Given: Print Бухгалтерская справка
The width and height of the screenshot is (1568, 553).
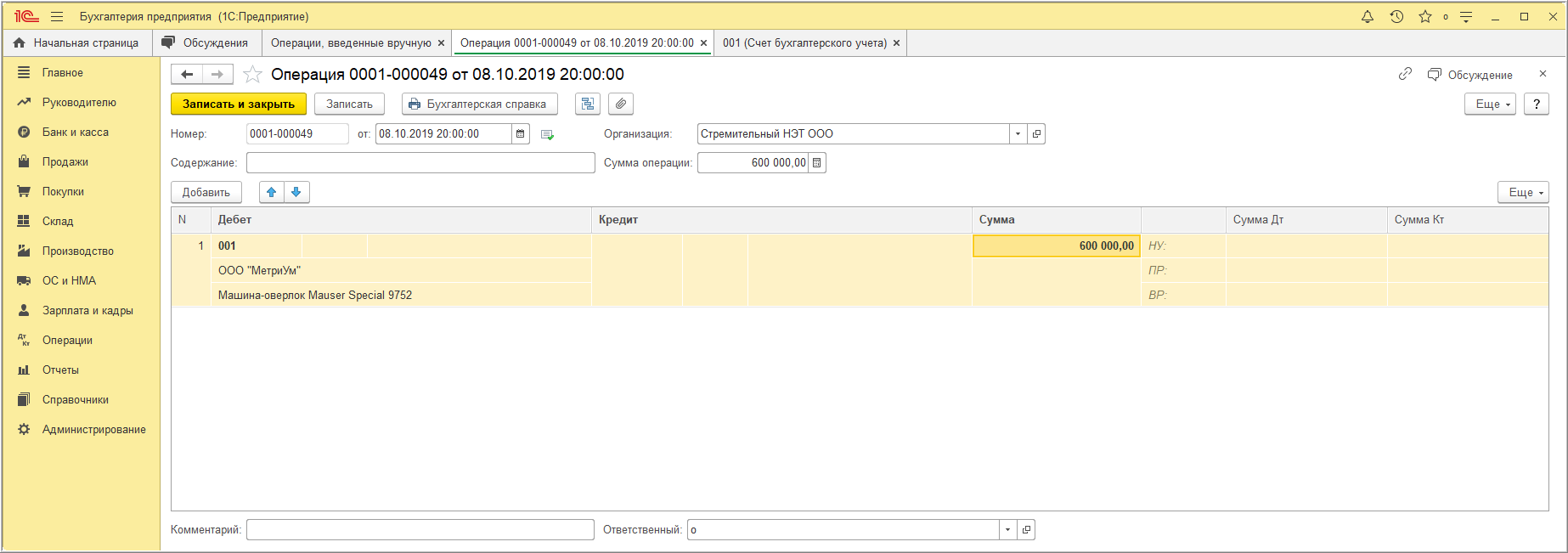Looking at the screenshot, I should [479, 104].
